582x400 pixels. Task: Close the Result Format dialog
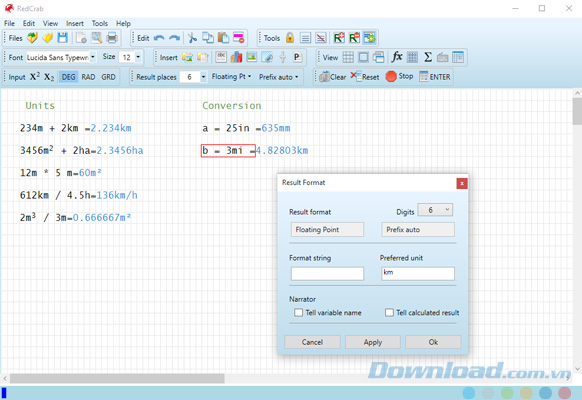click(x=462, y=183)
